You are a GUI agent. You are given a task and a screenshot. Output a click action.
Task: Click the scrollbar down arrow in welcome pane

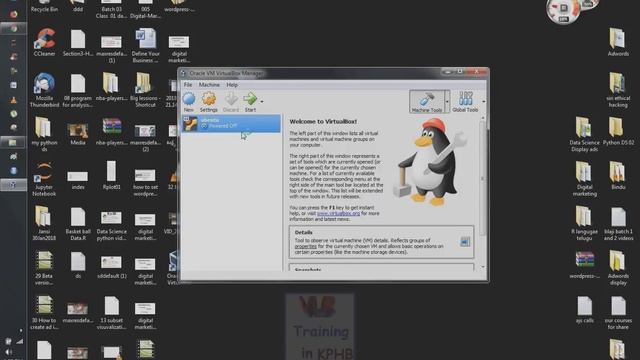click(483, 267)
